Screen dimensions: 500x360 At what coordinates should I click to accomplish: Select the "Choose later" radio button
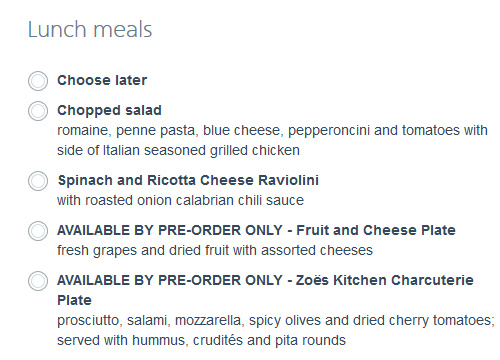pos(38,81)
